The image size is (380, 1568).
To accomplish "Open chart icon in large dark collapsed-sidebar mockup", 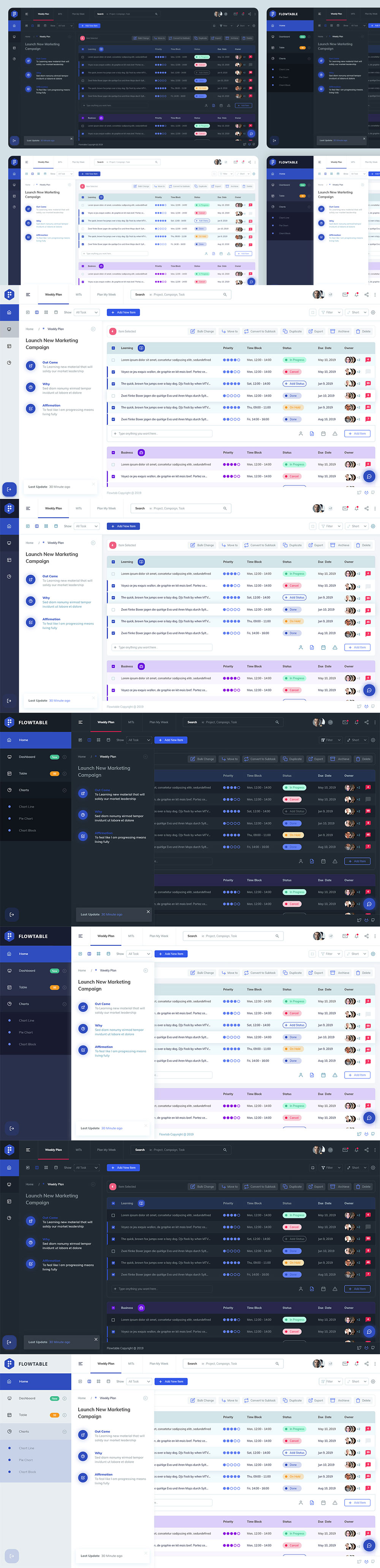I will pyautogui.click(x=8, y=1218).
